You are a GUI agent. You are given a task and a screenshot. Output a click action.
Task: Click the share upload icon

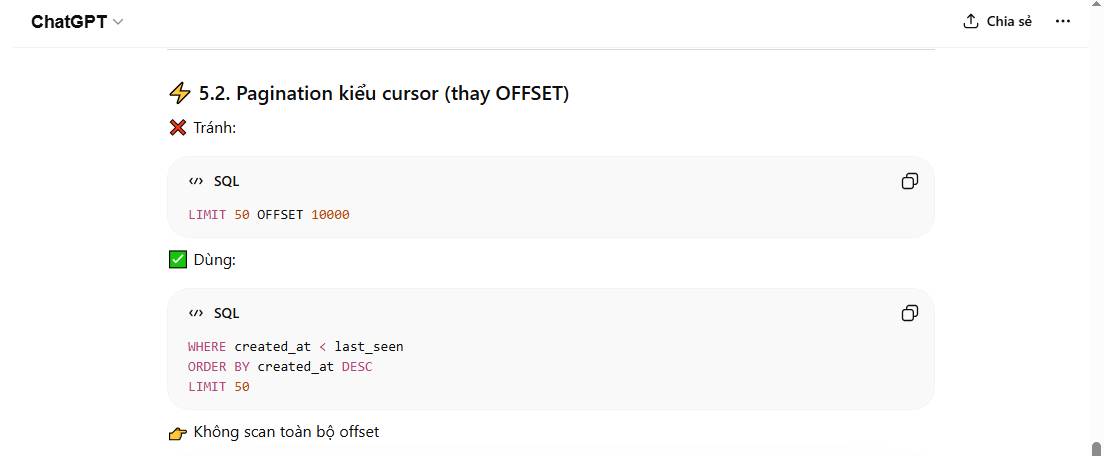click(x=970, y=21)
